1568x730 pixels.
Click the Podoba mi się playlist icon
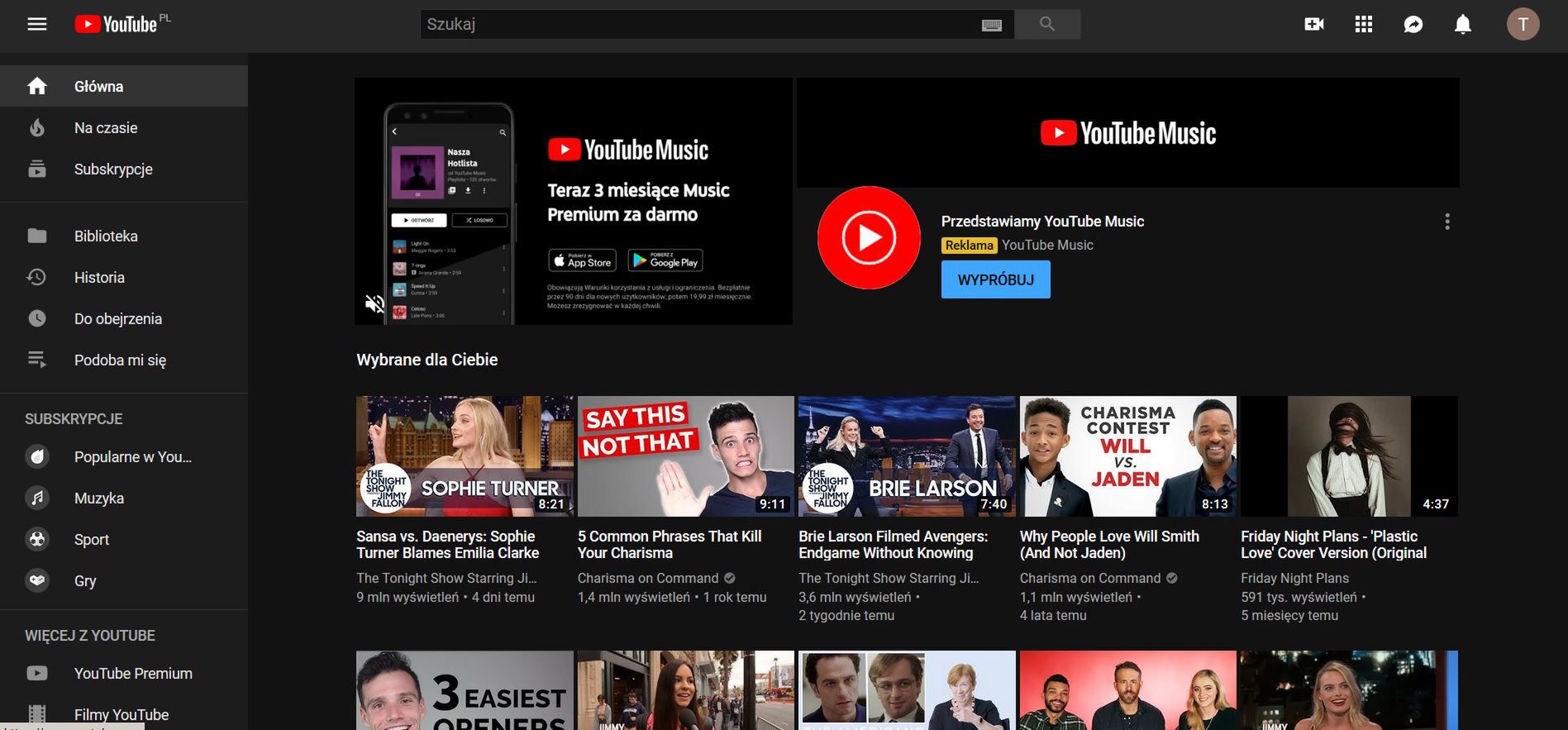pyautogui.click(x=37, y=360)
